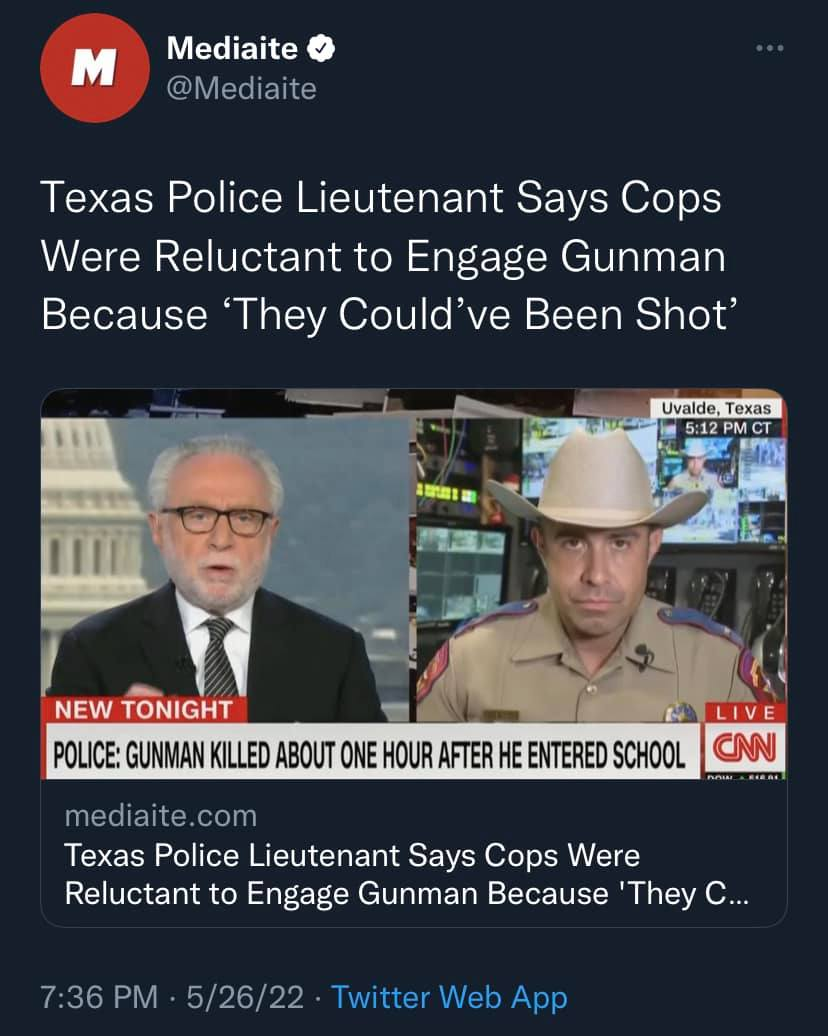
Task: Open the link card article title
Action: (406, 874)
